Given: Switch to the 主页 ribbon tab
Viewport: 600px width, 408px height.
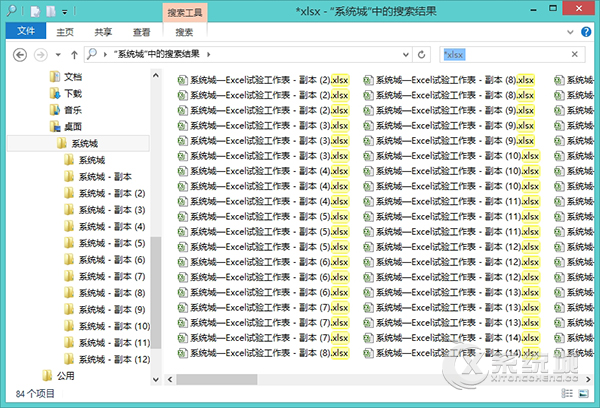Looking at the screenshot, I should 65,32.
